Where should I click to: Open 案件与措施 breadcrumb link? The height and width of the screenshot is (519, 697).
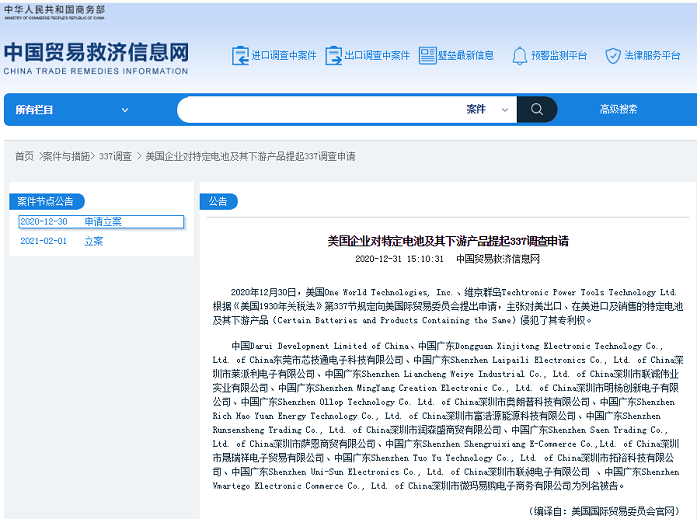tap(66, 156)
